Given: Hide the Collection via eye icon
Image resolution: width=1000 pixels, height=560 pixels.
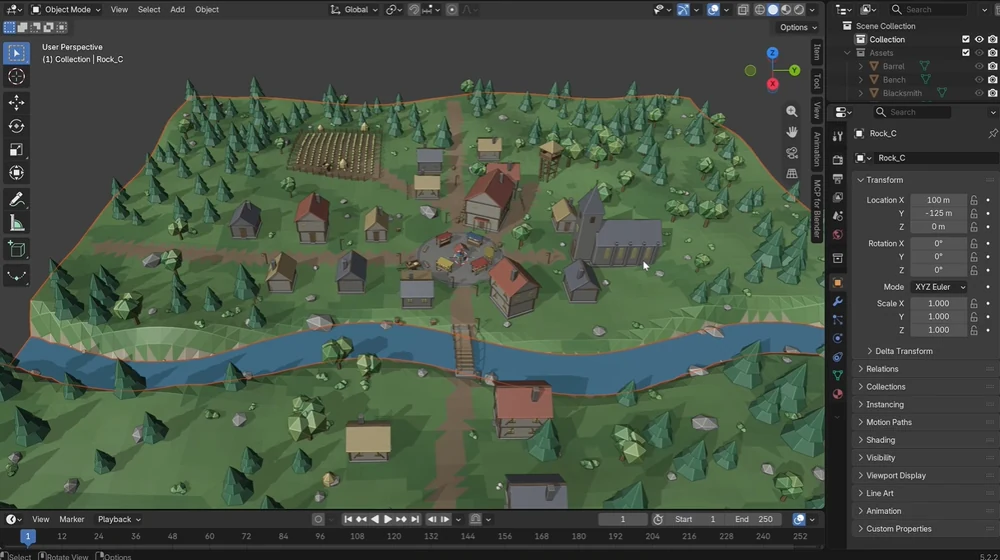Looking at the screenshot, I should point(979,40).
